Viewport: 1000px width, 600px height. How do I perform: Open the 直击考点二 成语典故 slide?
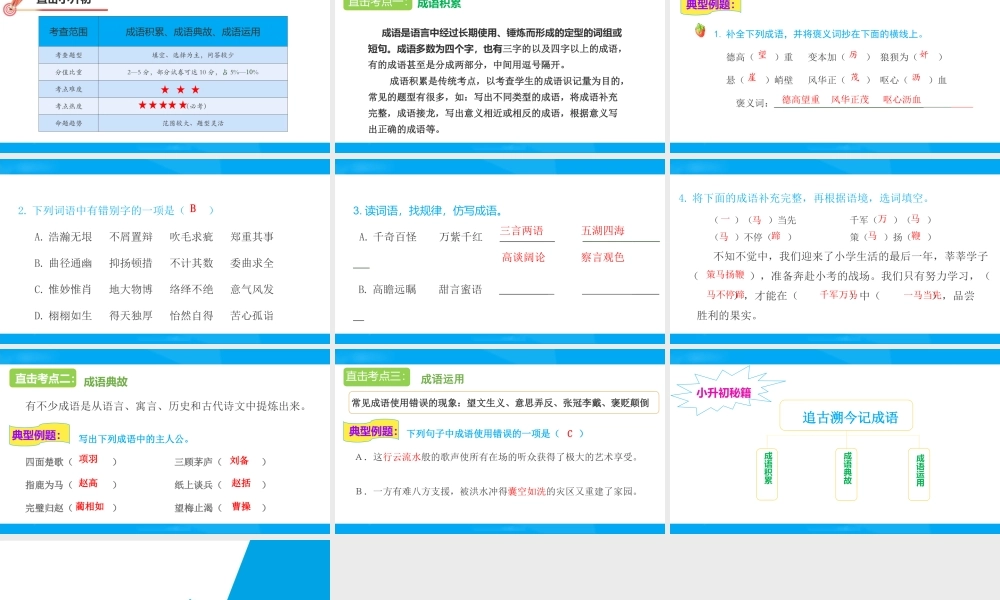pyautogui.click(x=165, y=441)
